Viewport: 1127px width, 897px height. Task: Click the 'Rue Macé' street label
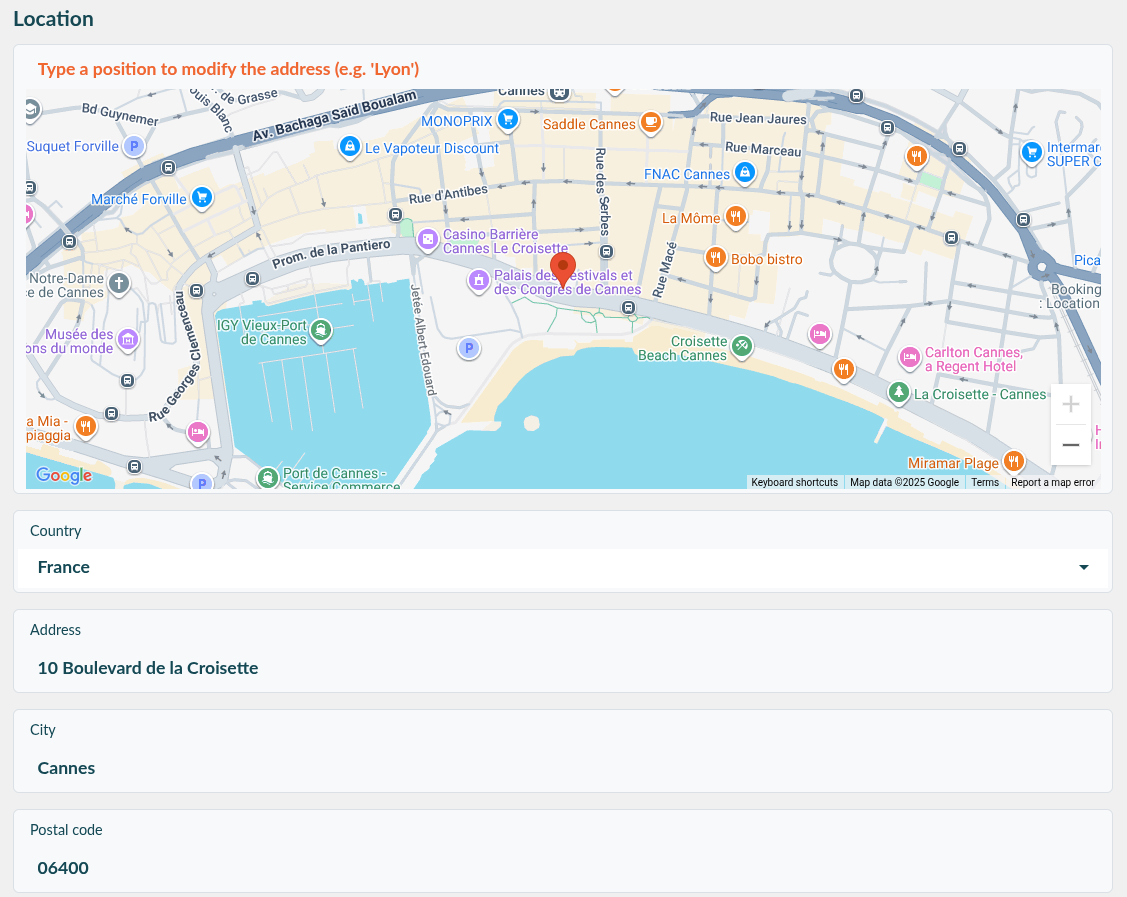point(664,270)
